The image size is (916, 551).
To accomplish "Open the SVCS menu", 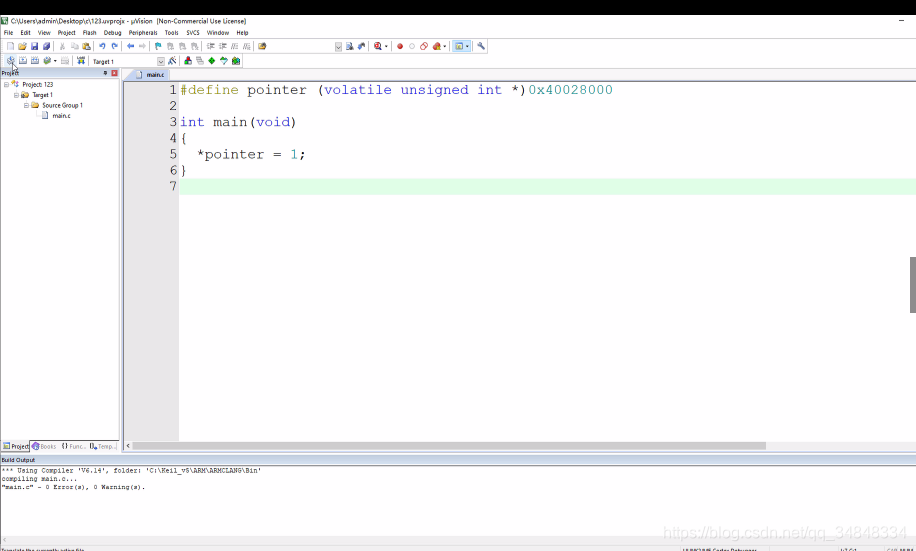I will 193,33.
